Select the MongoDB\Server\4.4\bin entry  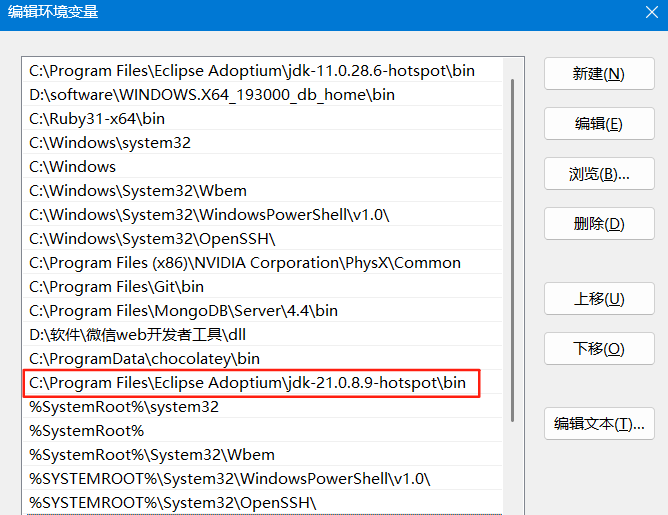tap(263, 311)
